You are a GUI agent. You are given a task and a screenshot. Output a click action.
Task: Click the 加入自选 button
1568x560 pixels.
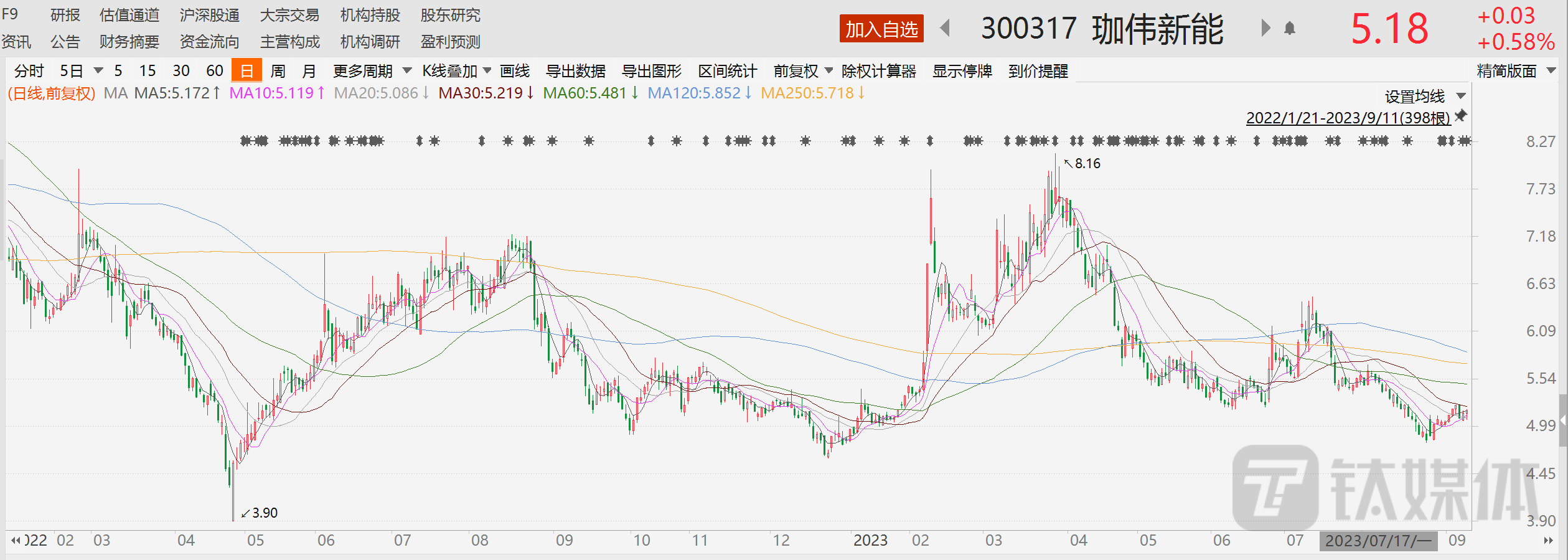[881, 29]
